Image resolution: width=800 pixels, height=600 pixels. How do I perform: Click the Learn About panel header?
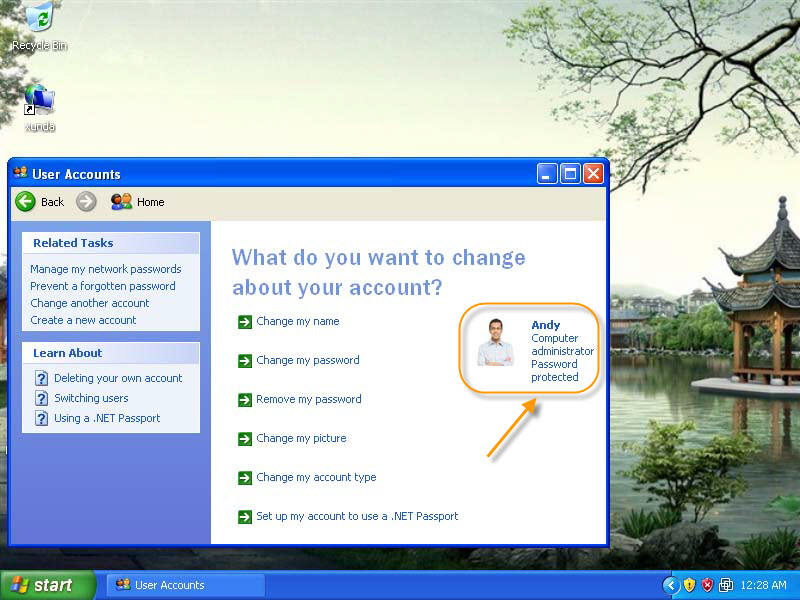tap(111, 353)
